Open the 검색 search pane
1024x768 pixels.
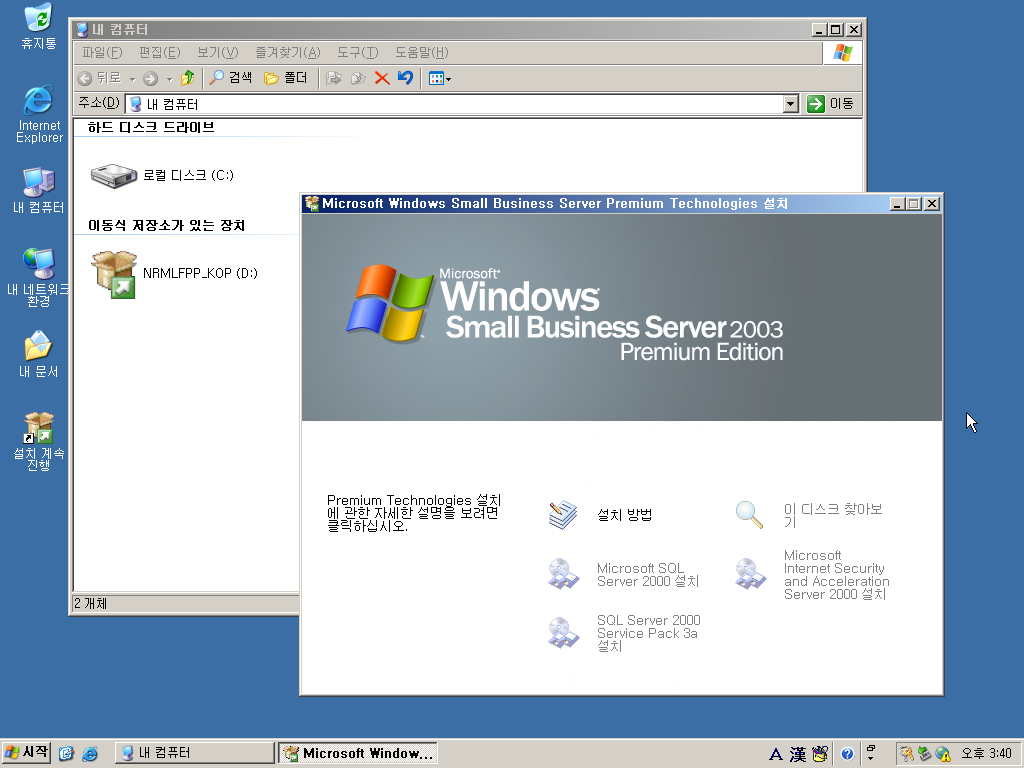pyautogui.click(x=231, y=78)
